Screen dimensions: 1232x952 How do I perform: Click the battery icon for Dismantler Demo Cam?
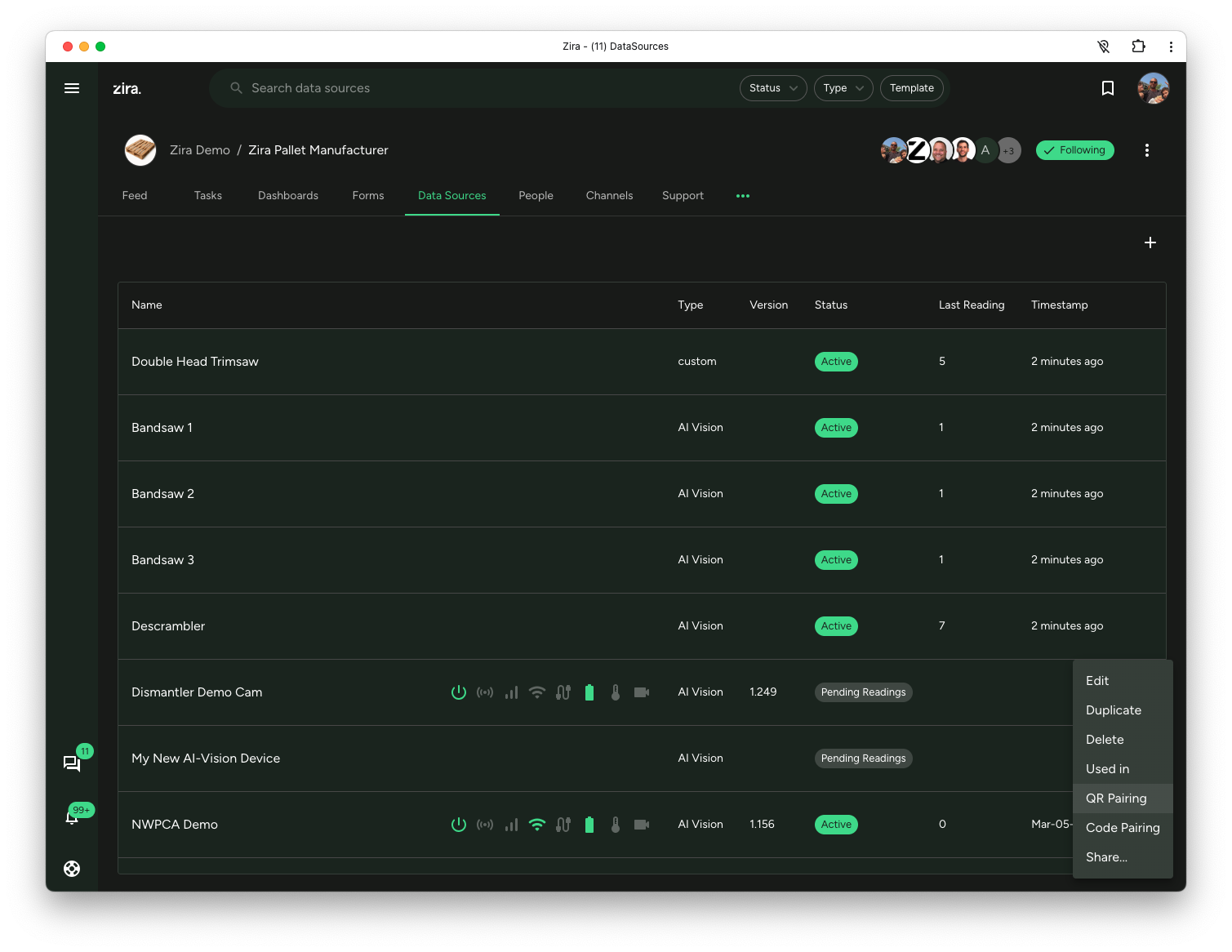coord(589,692)
